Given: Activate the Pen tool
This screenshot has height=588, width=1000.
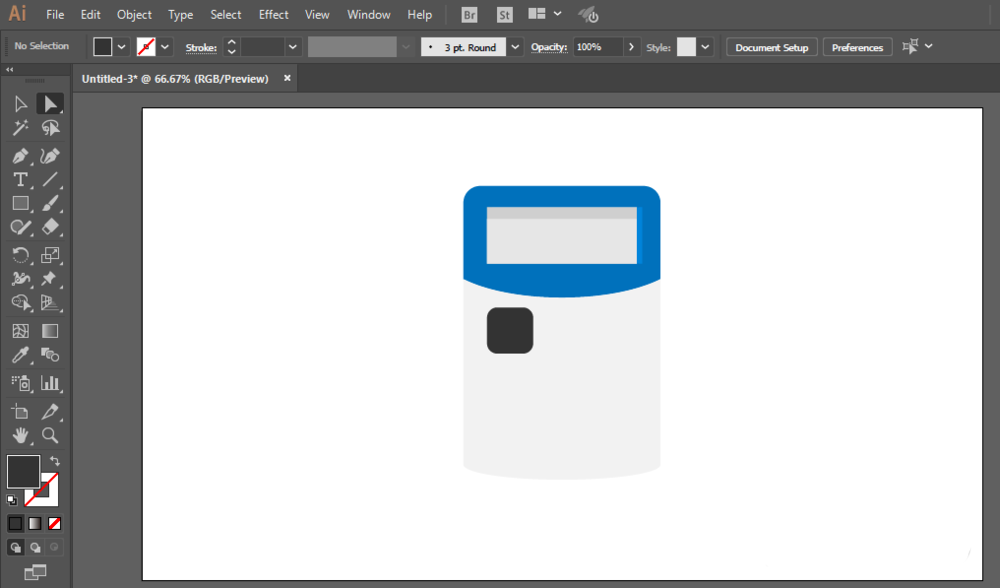Looking at the screenshot, I should [x=20, y=156].
